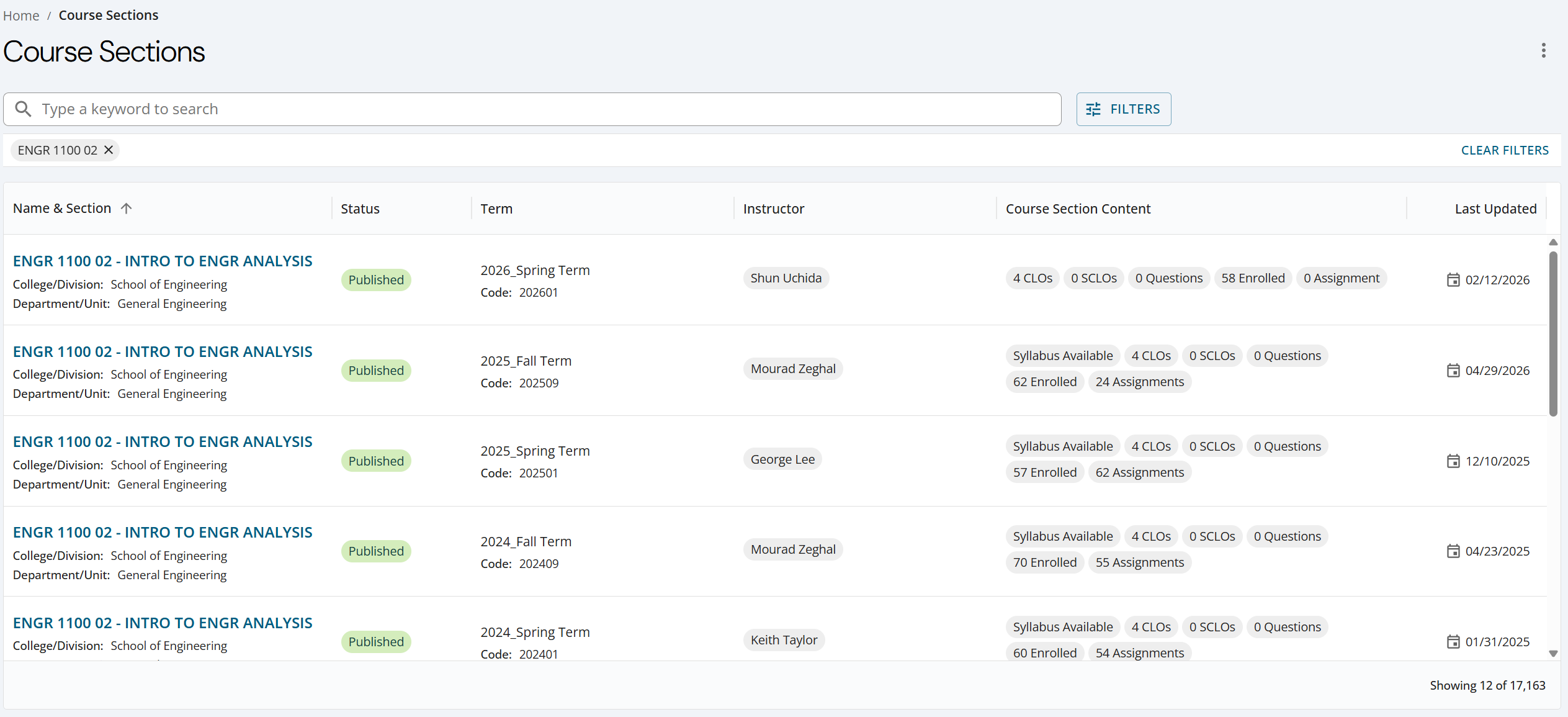Sort by the Name & Section column

[62, 208]
